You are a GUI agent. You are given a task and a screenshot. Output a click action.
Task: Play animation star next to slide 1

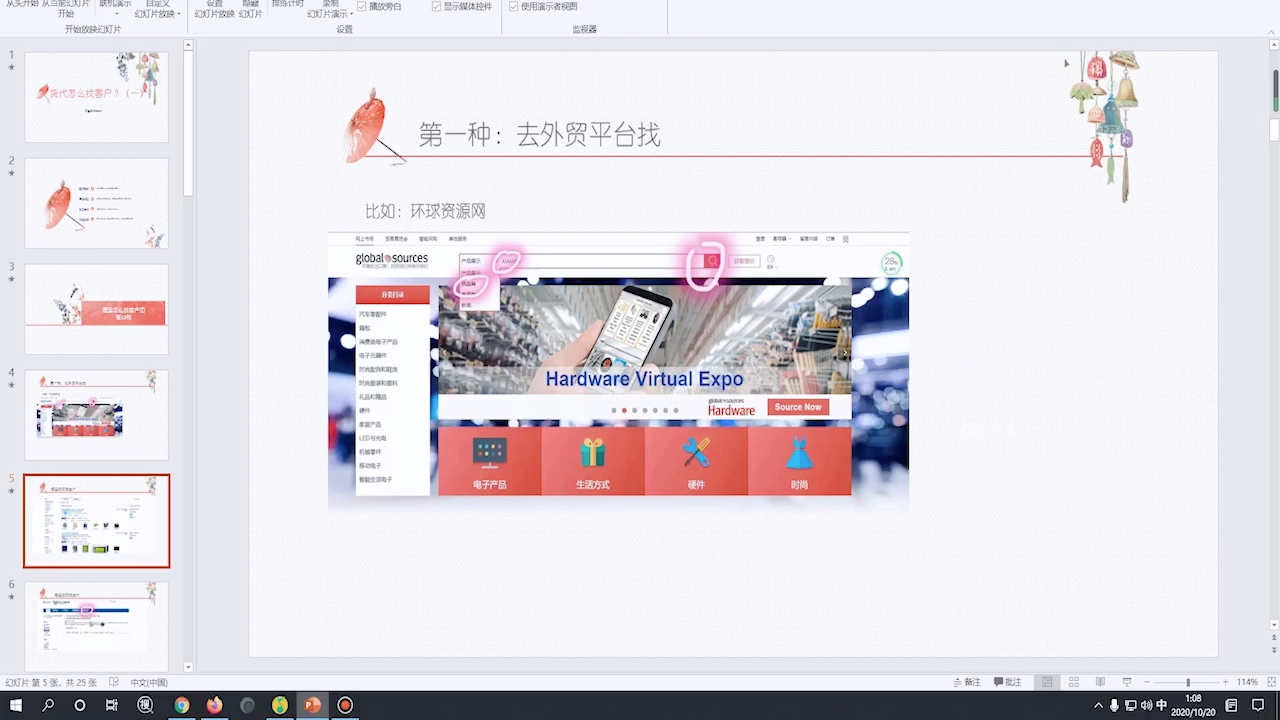click(x=11, y=68)
